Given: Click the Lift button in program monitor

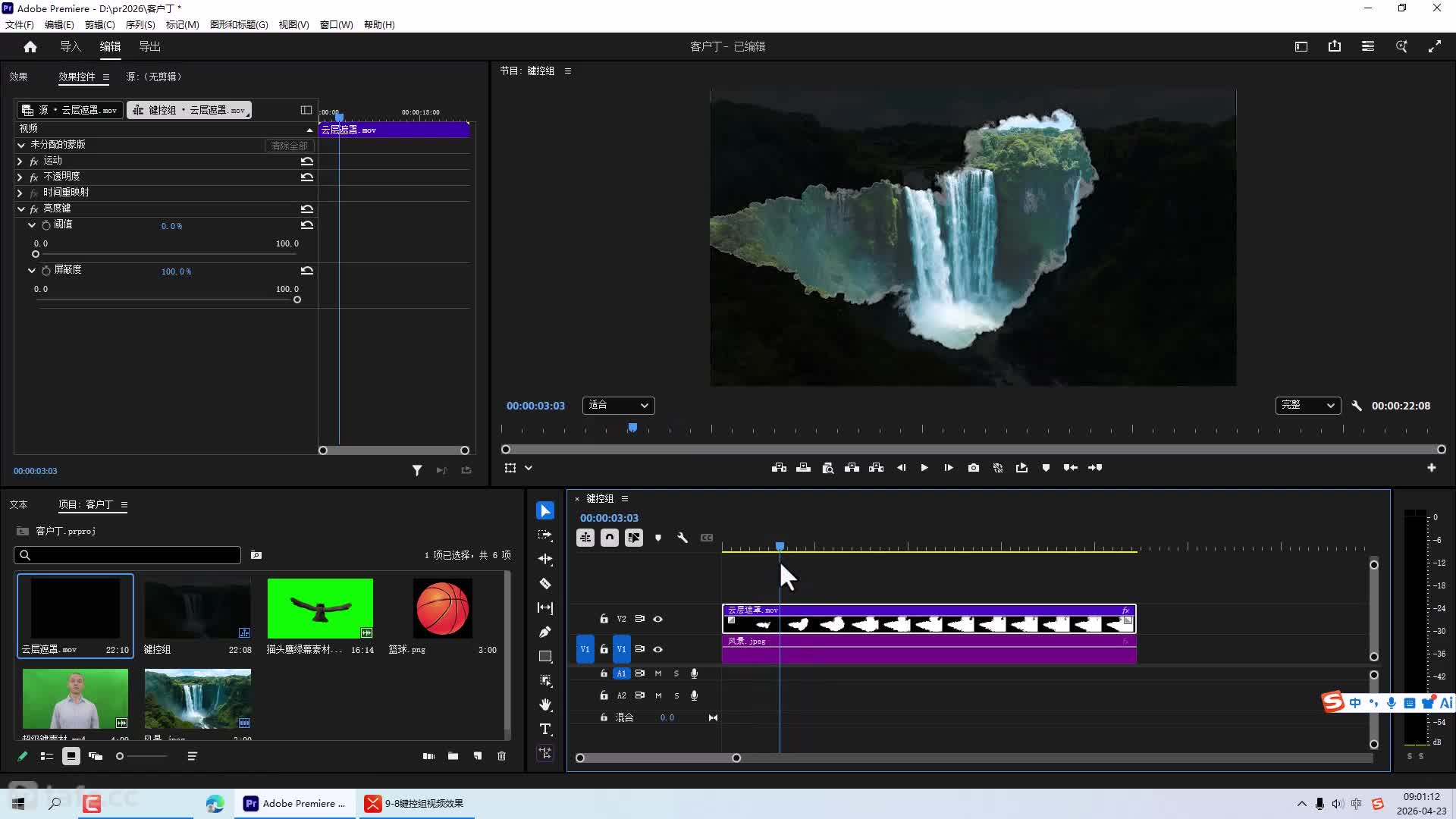Looking at the screenshot, I should click(852, 468).
